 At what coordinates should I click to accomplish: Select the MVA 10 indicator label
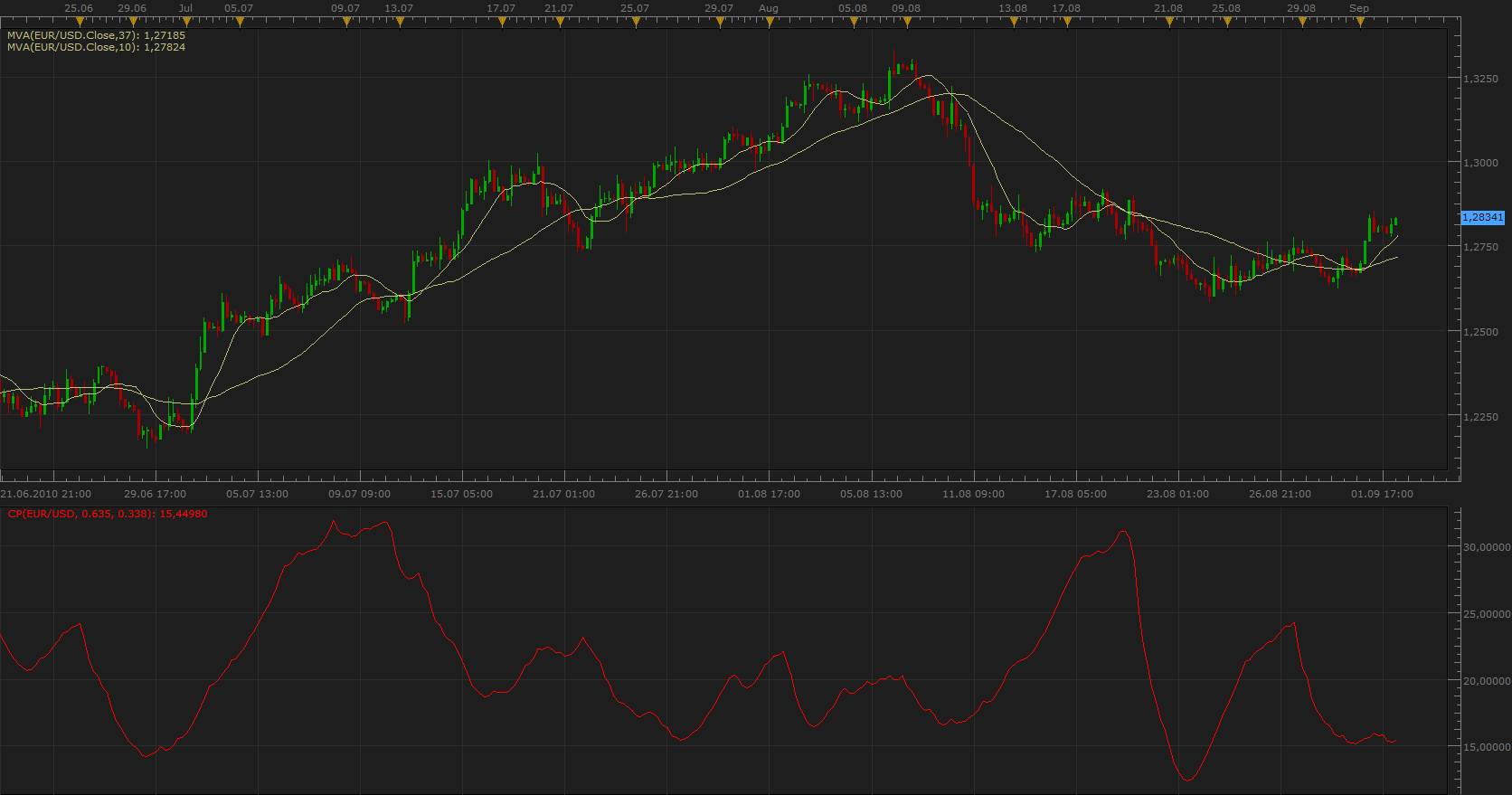tap(96, 47)
